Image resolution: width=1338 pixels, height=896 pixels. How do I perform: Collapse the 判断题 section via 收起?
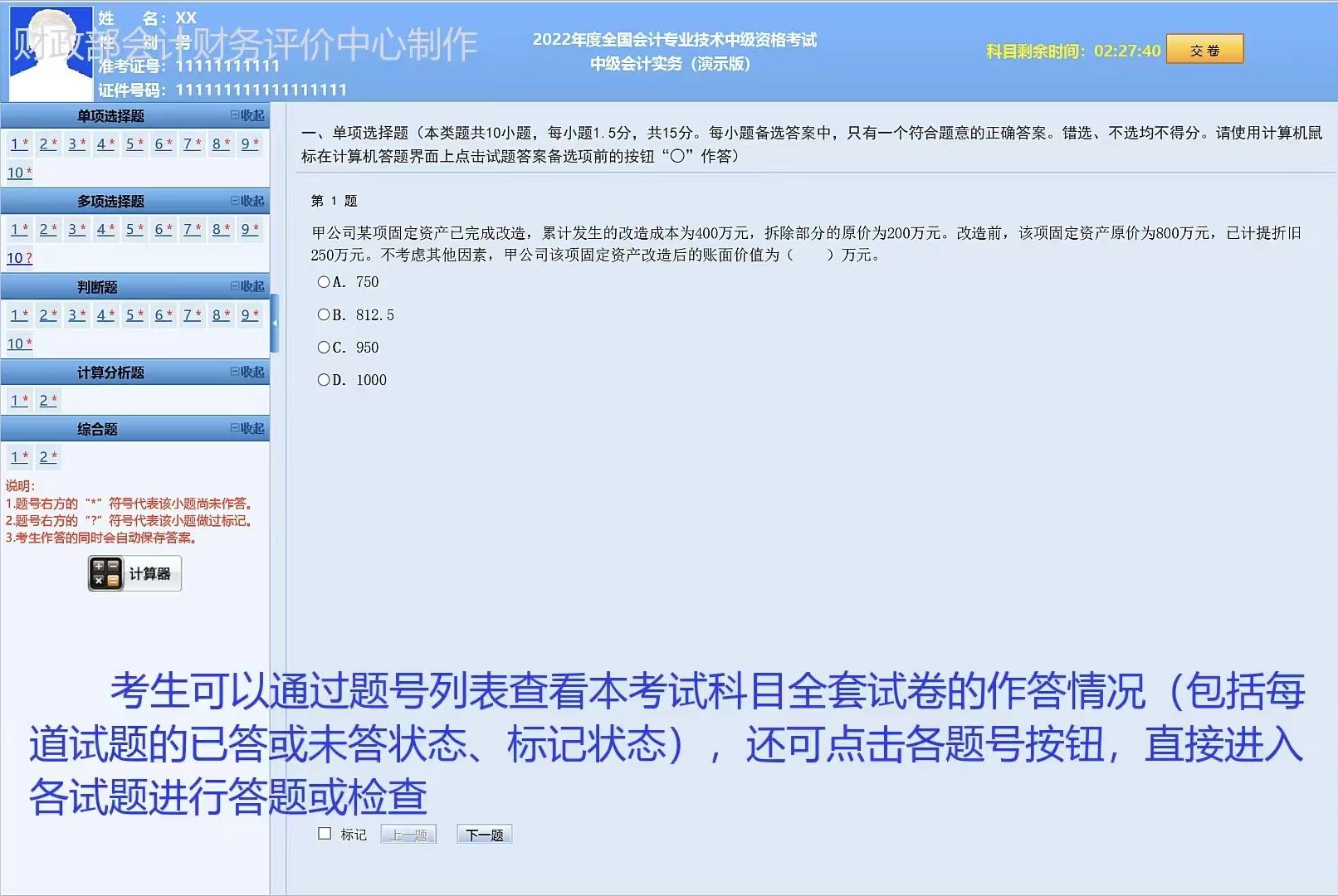(x=253, y=285)
